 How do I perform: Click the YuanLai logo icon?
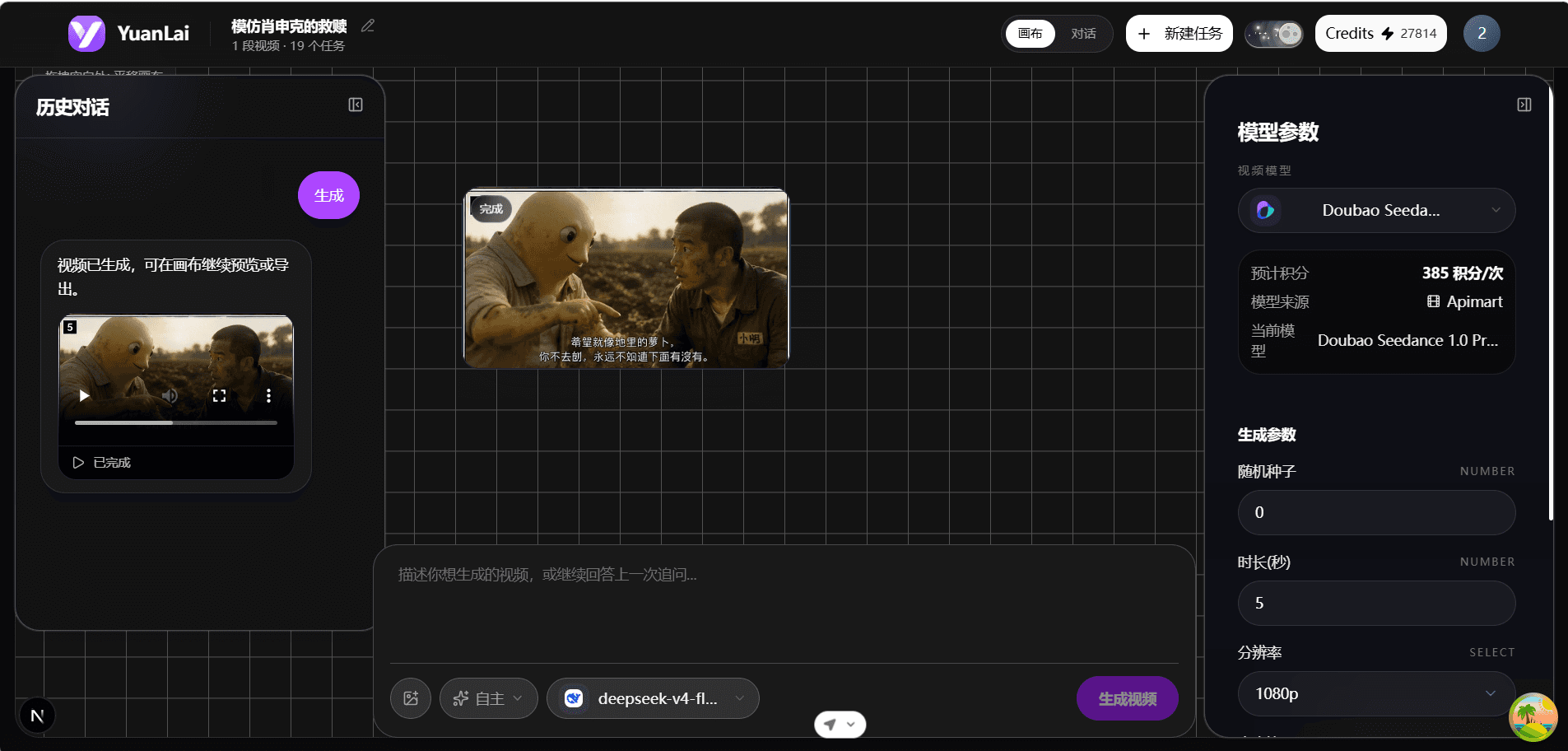86,34
